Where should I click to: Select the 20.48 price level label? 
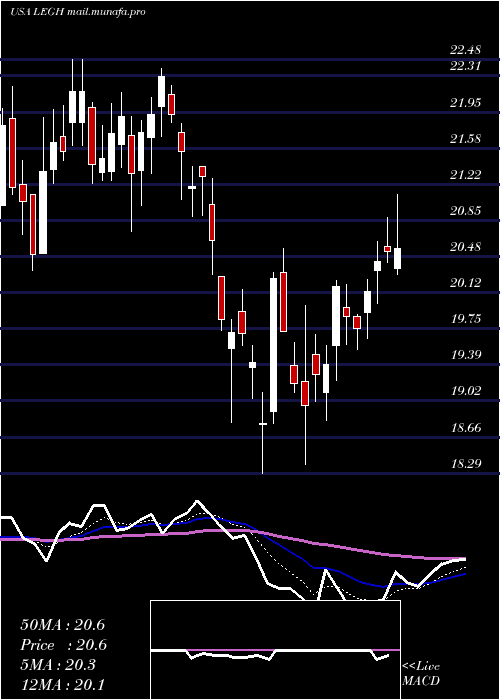[465, 246]
